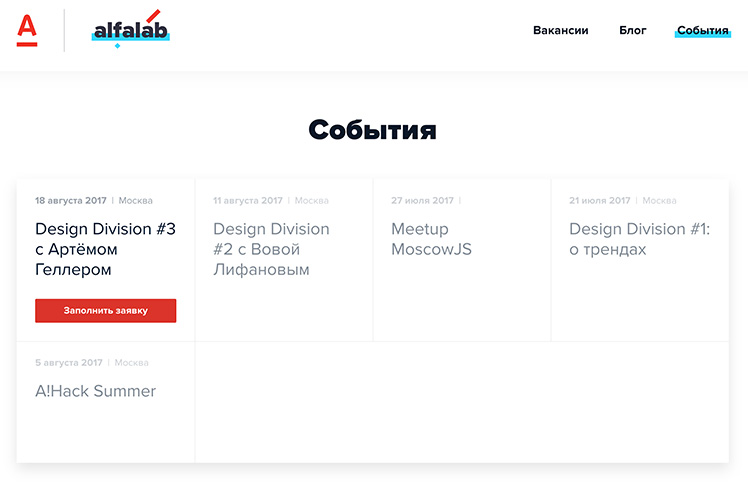Click the red Заполнить заявку button
Image resolution: width=748 pixels, height=488 pixels.
tap(105, 311)
